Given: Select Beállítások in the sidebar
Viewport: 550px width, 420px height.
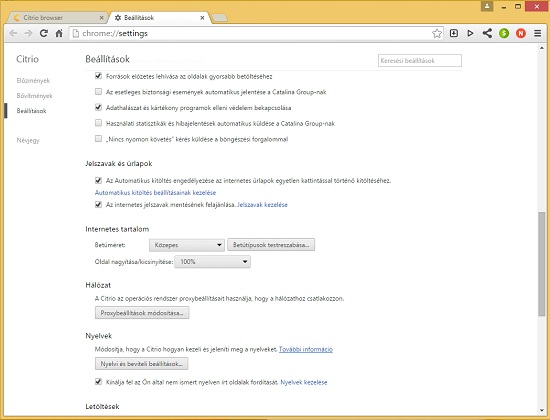Looking at the screenshot, I should point(32,111).
